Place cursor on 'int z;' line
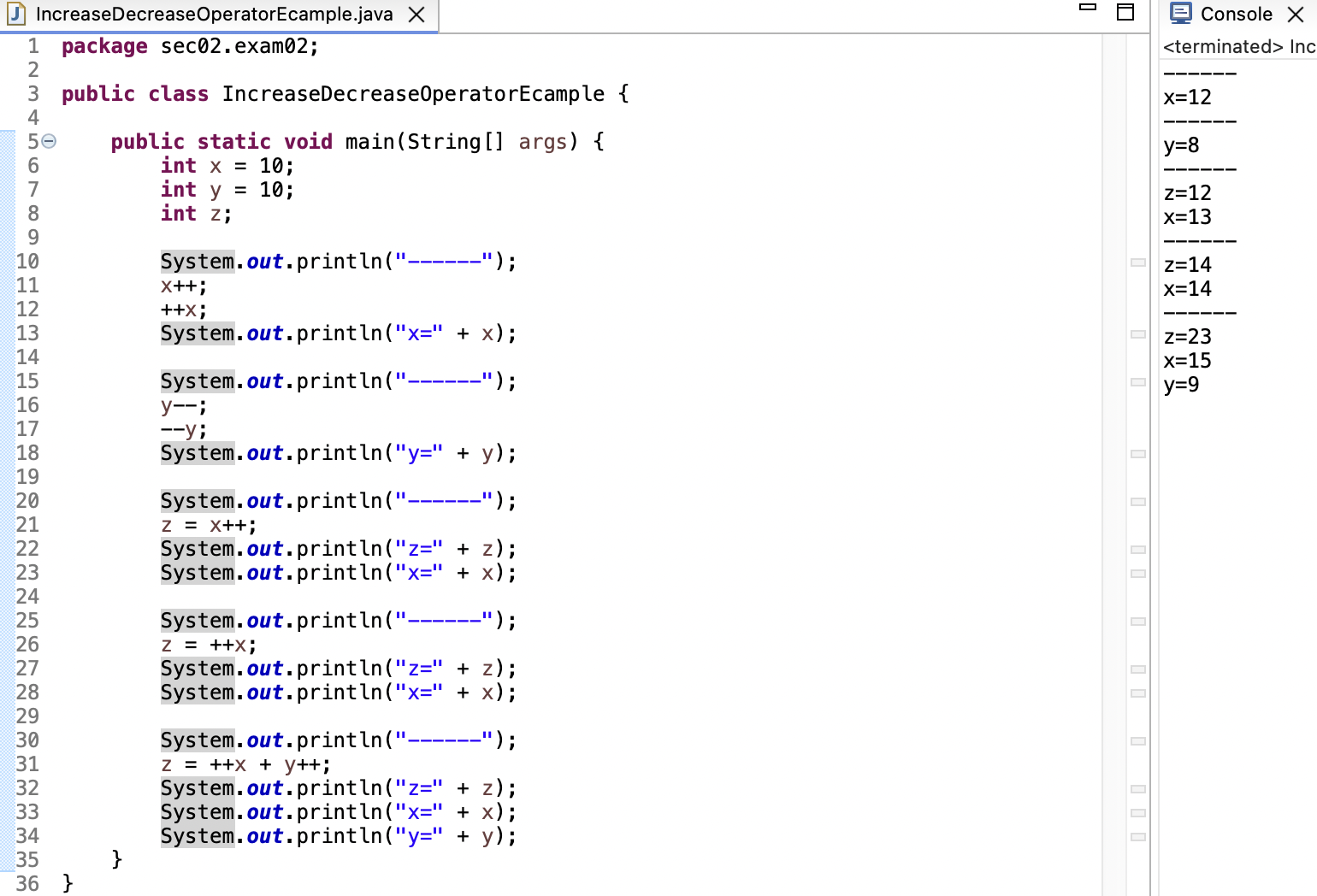Screen dimensions: 1317x896 click(x=196, y=214)
